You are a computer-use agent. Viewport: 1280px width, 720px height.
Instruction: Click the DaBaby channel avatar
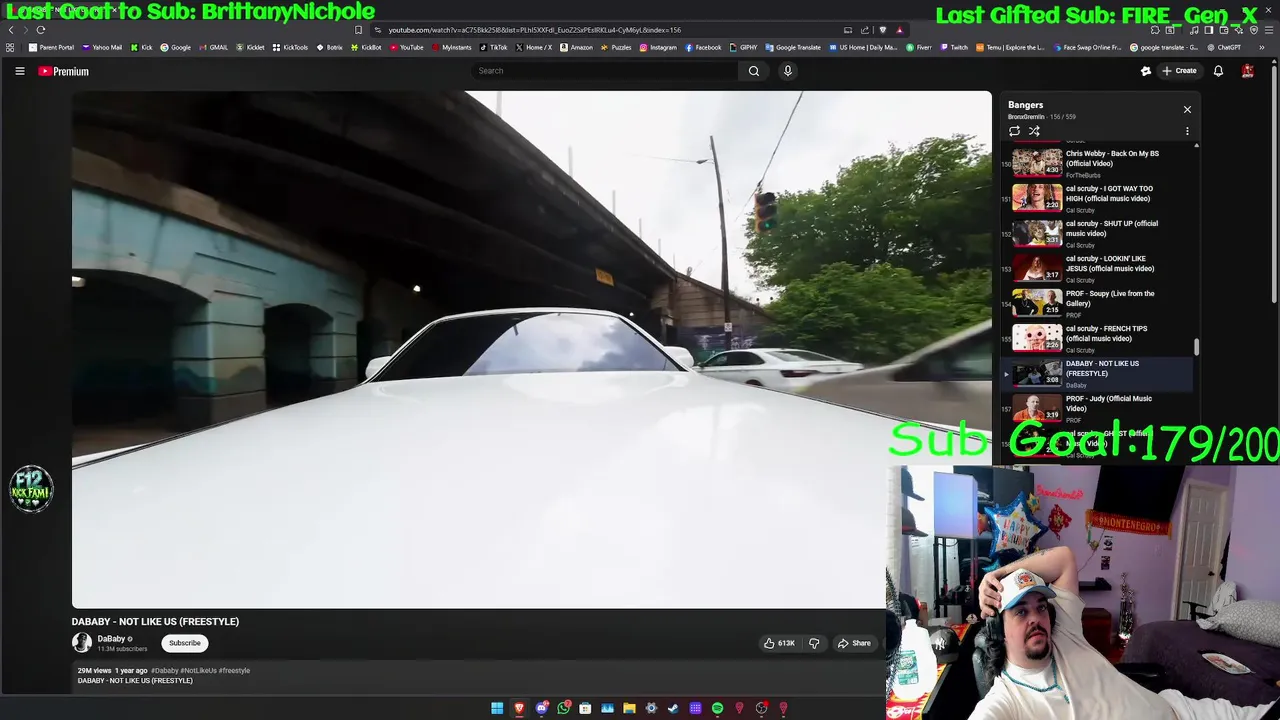[82, 643]
